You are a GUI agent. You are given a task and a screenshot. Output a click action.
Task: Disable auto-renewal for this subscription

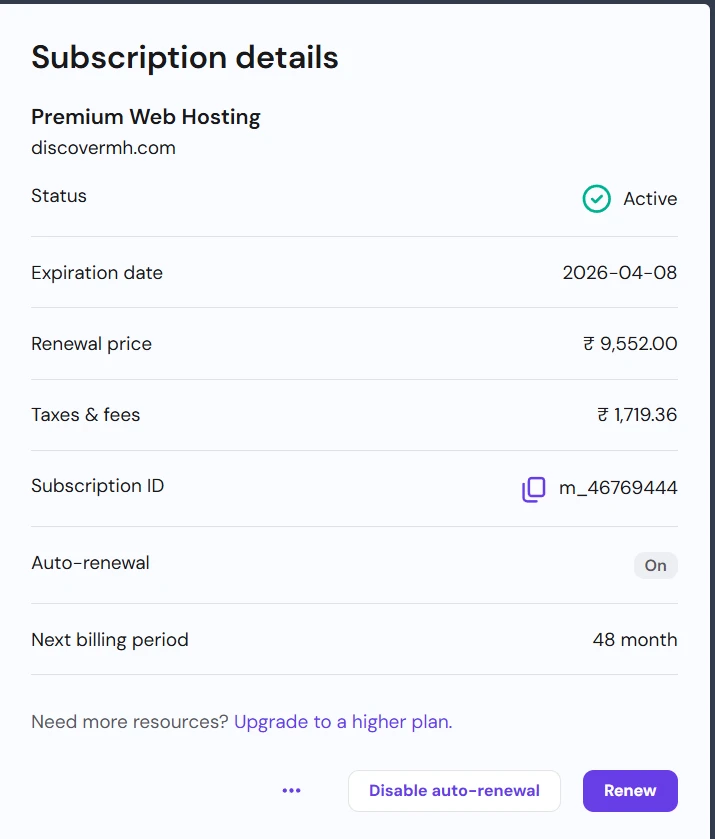coord(454,790)
